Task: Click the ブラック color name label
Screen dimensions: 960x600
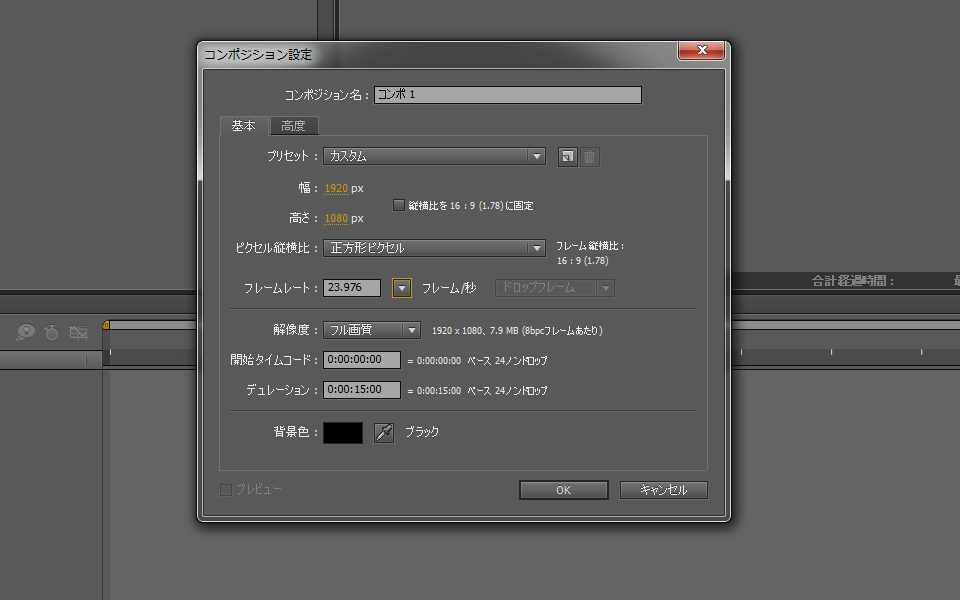Action: point(422,432)
